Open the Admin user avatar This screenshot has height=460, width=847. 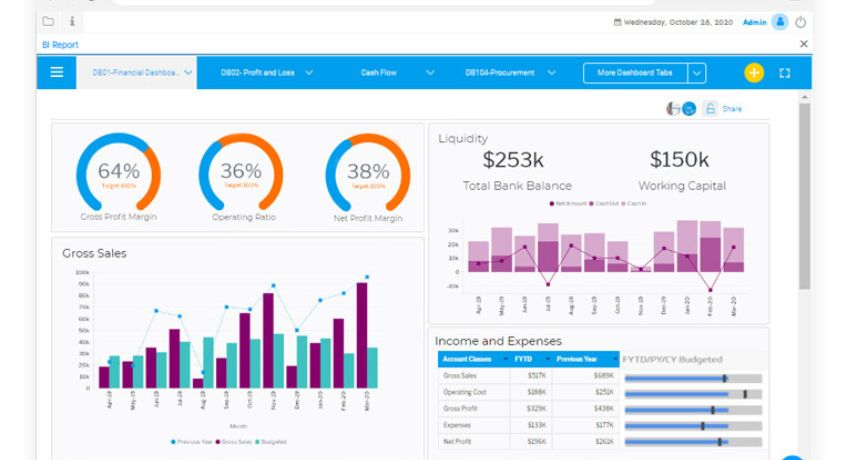coord(780,21)
